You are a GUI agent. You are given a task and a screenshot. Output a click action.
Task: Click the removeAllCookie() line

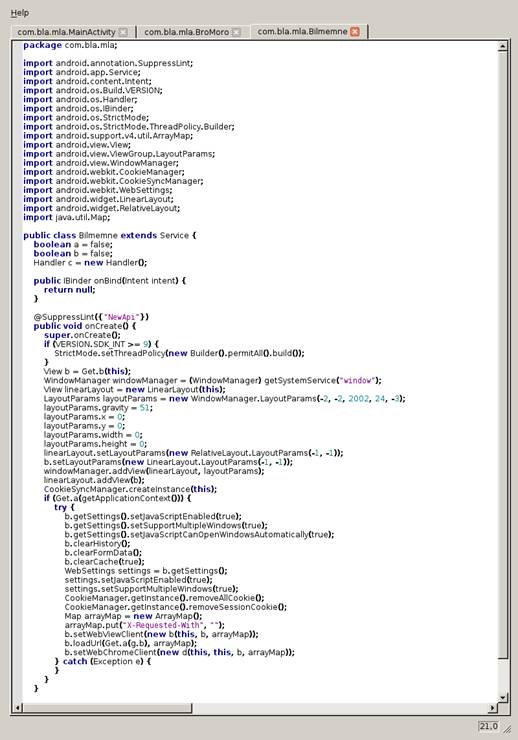coord(164,598)
